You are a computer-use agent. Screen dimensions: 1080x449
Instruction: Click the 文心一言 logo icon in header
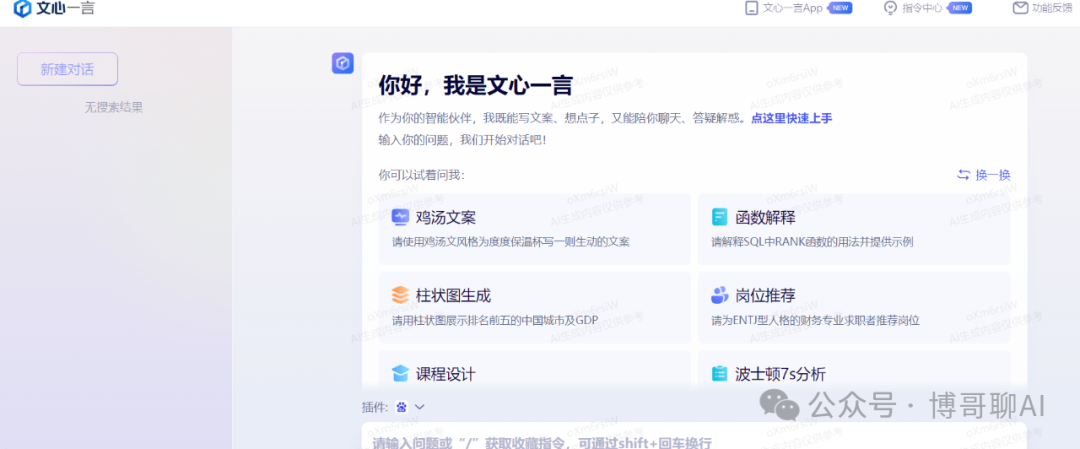(23, 9)
